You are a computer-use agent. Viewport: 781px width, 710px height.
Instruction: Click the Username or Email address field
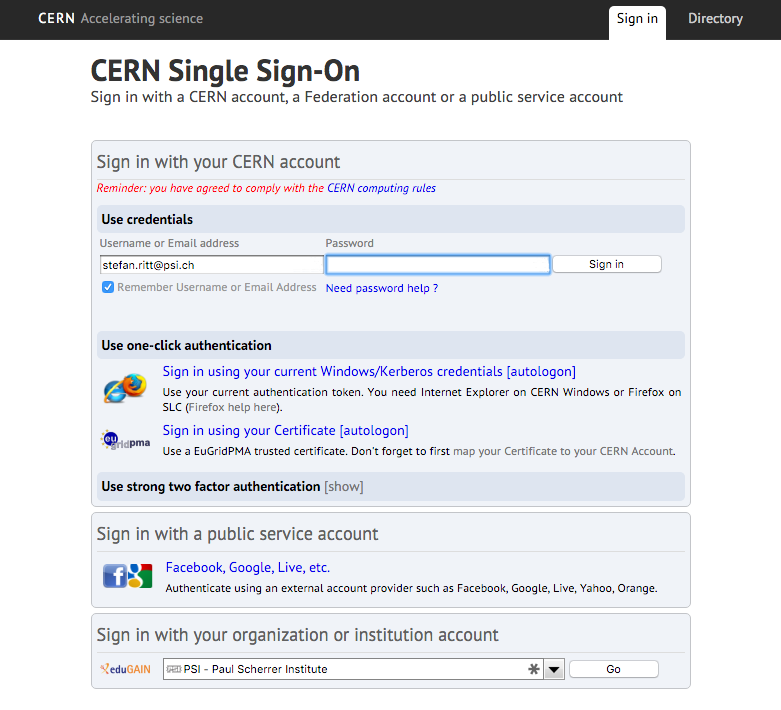pos(212,265)
